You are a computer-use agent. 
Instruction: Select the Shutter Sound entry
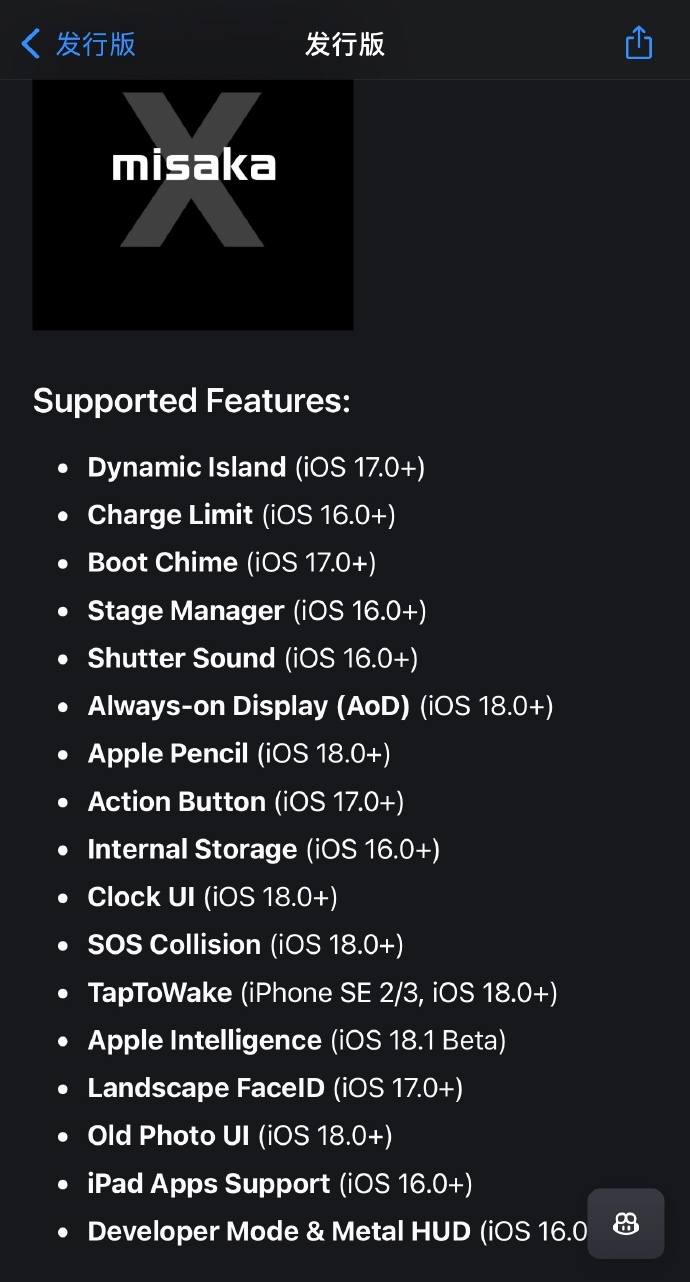[x=253, y=658]
